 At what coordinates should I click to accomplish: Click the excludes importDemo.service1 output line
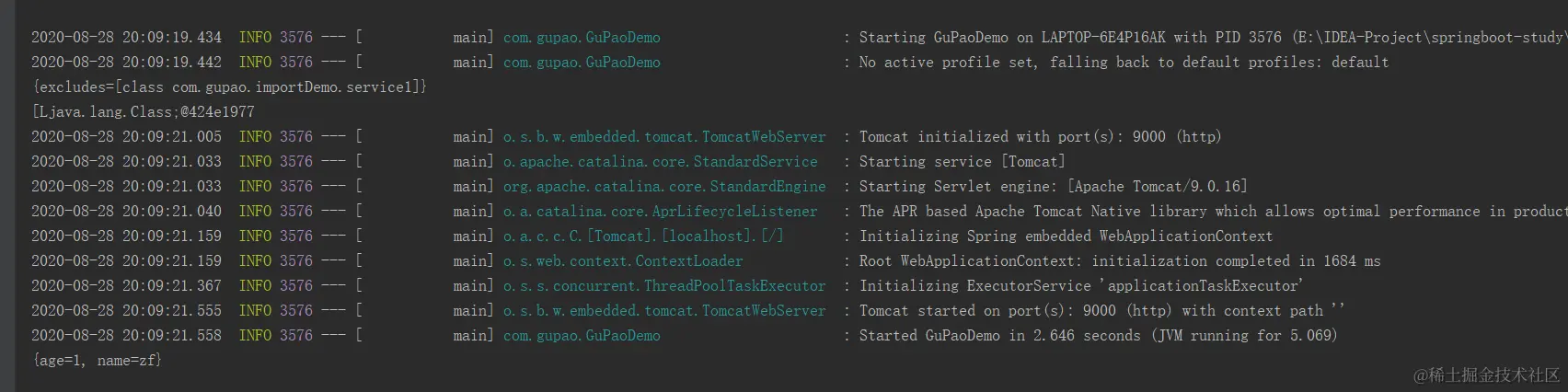click(x=229, y=87)
